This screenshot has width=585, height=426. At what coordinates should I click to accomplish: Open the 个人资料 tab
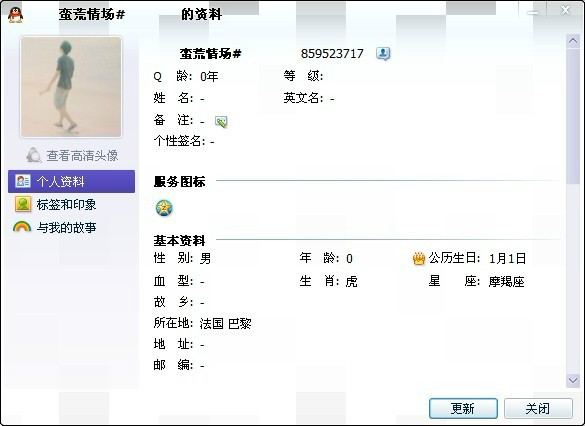[x=71, y=181]
